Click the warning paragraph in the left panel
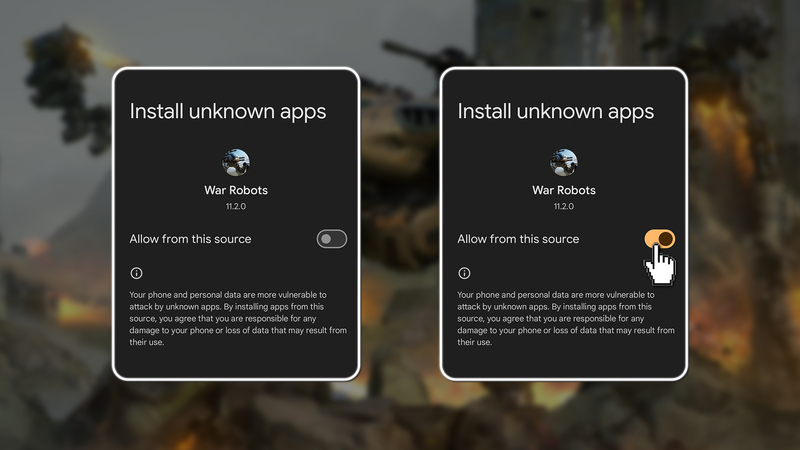The height and width of the screenshot is (450, 800). point(238,318)
